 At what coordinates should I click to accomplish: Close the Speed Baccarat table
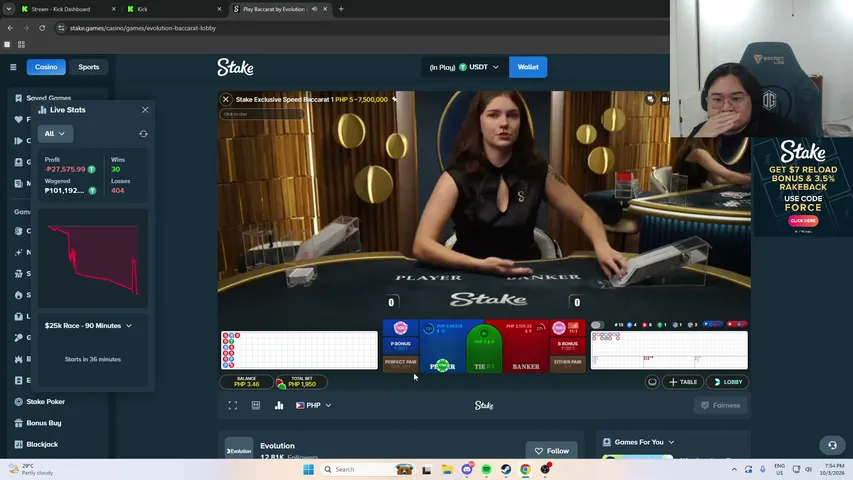click(x=226, y=99)
